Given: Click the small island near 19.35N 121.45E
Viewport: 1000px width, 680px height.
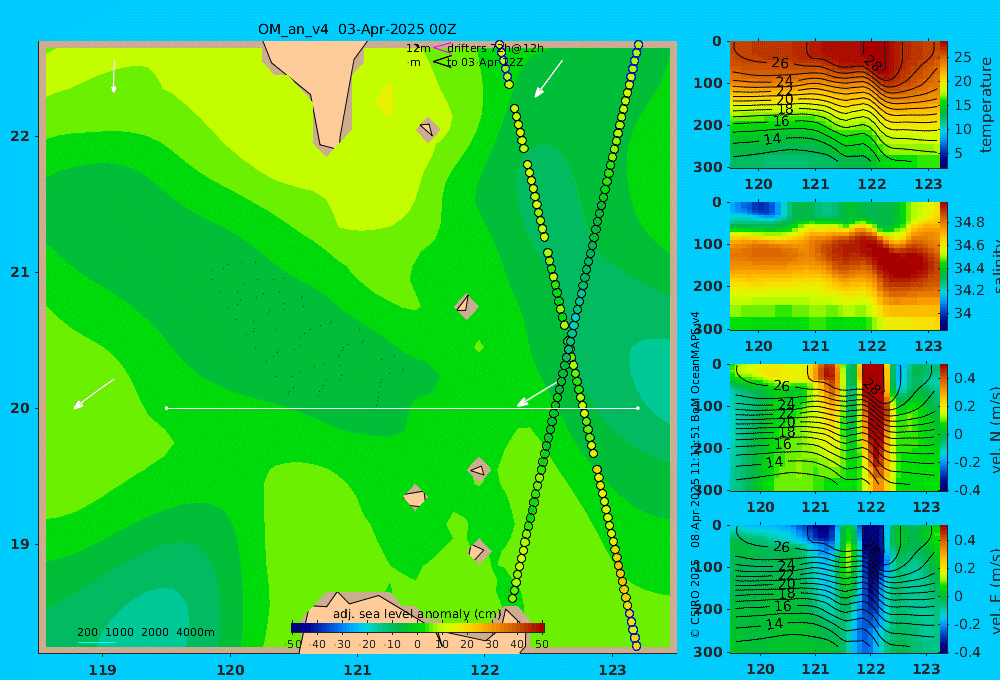Looking at the screenshot, I should (415, 497).
